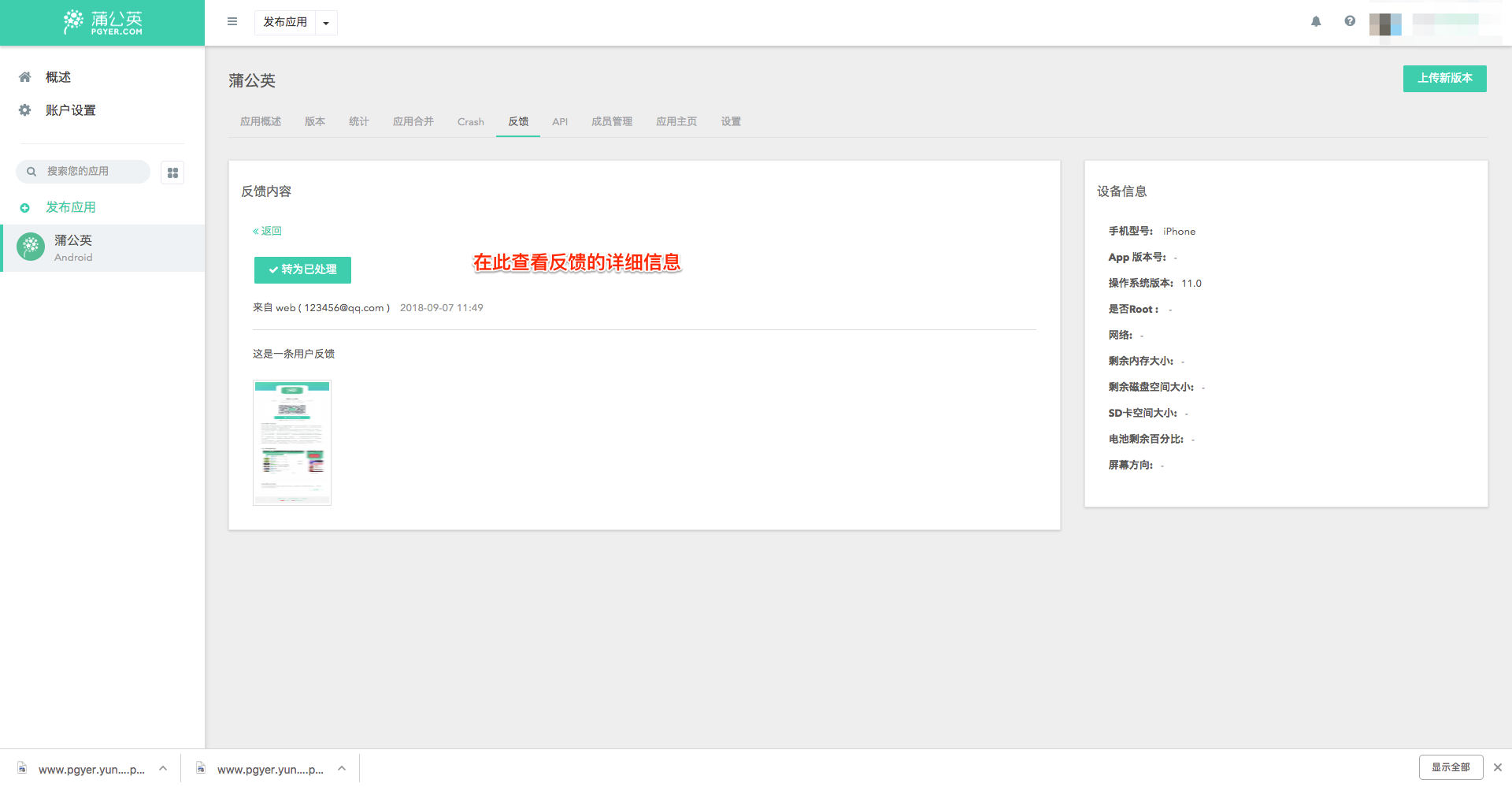The image size is (1512, 787).
Task: Select the 蒲公英 Android app entry
Action: click(x=102, y=248)
